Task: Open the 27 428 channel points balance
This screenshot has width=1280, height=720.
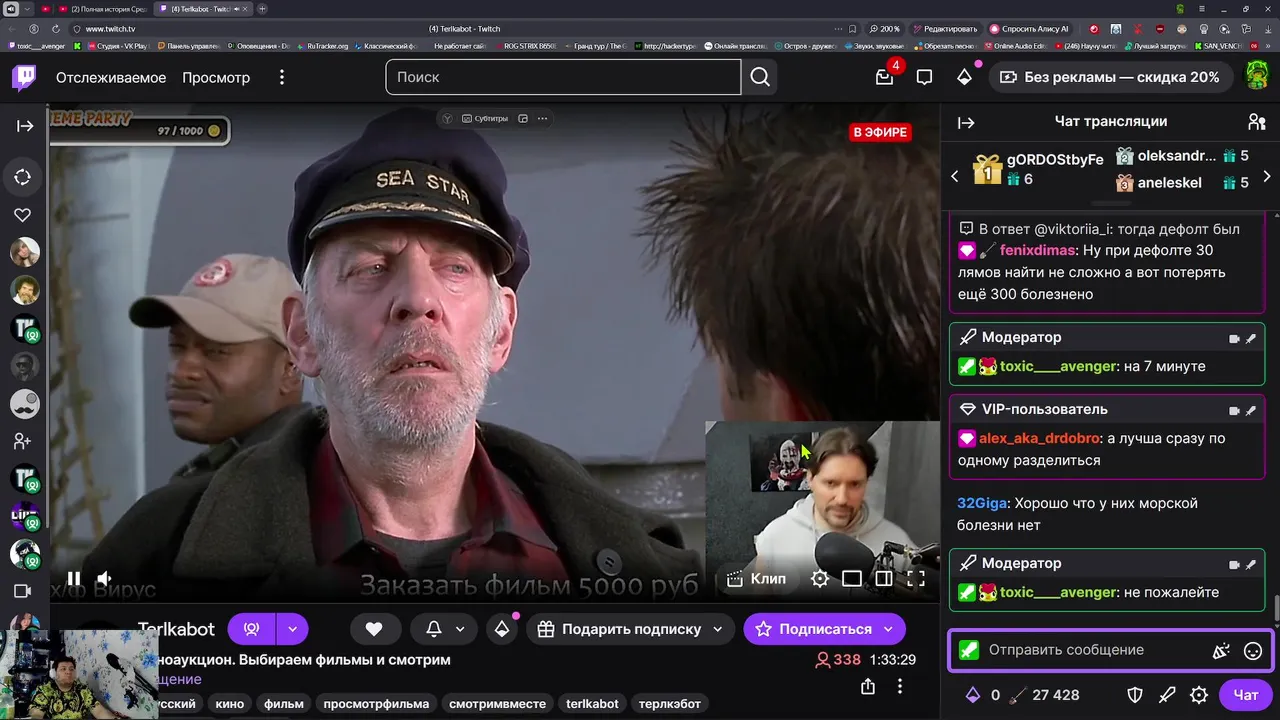Action: [1045, 695]
